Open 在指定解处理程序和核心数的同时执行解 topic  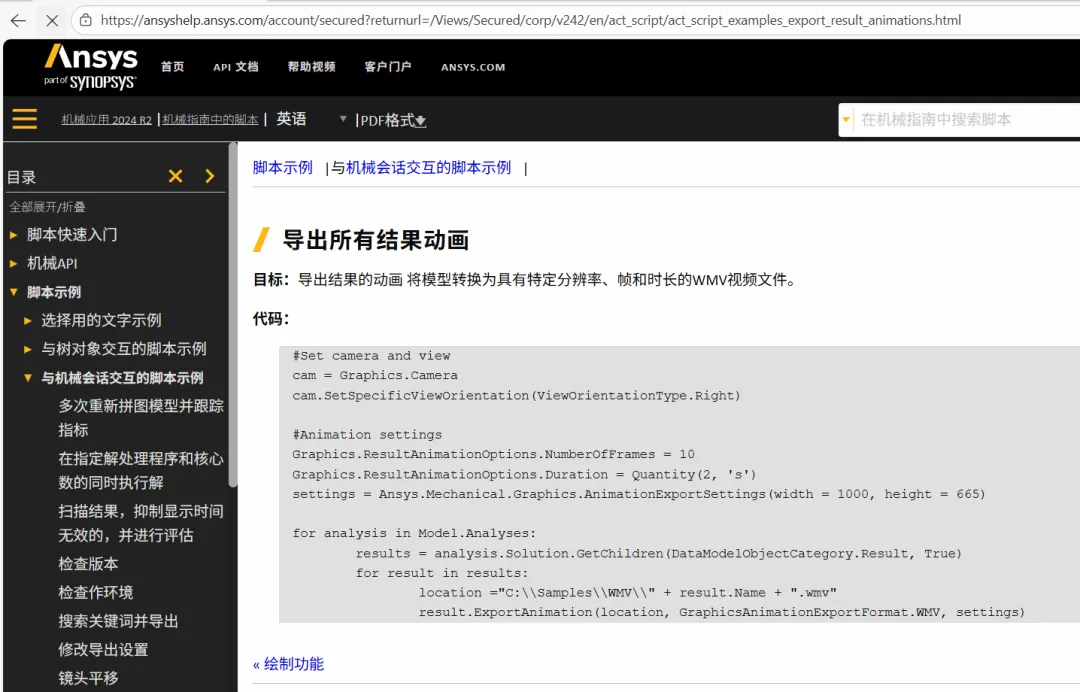click(x=141, y=470)
